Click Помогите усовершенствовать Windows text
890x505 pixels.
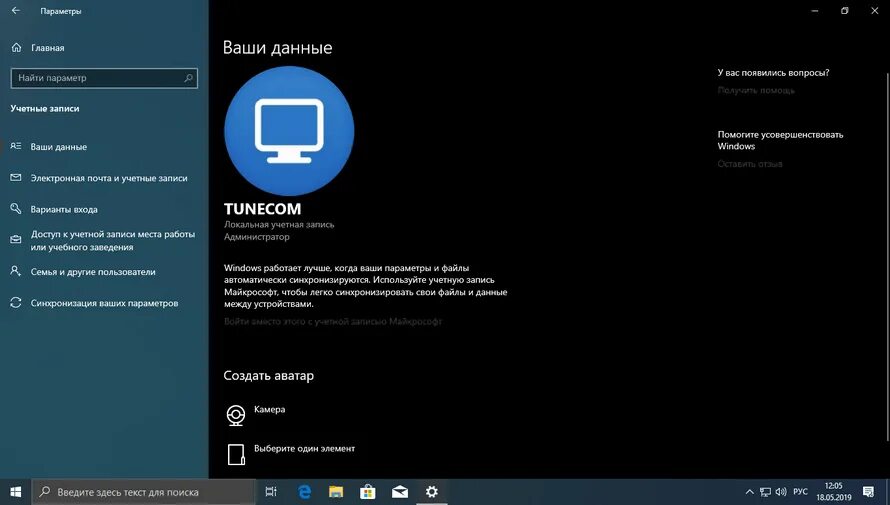coord(780,140)
